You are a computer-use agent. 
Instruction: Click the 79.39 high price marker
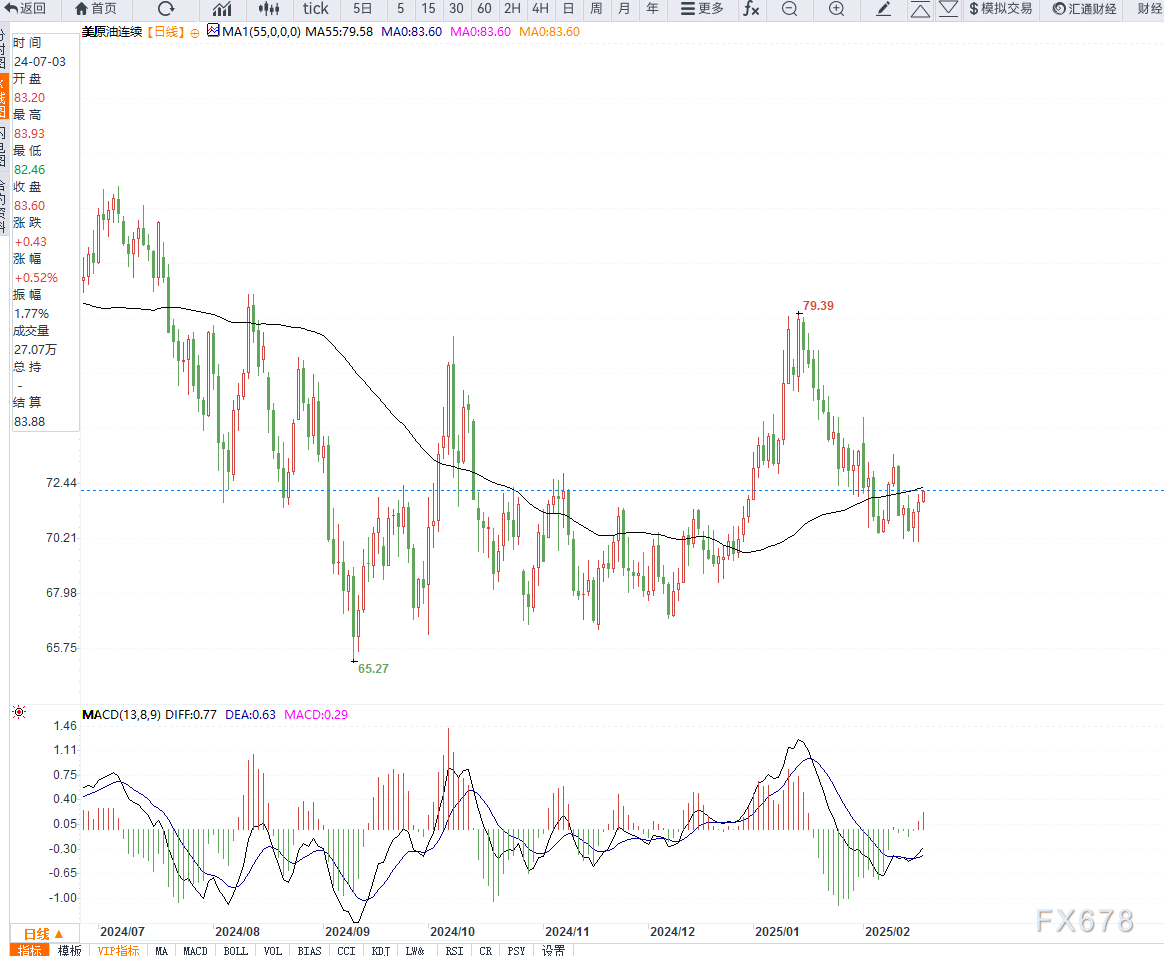[818, 306]
